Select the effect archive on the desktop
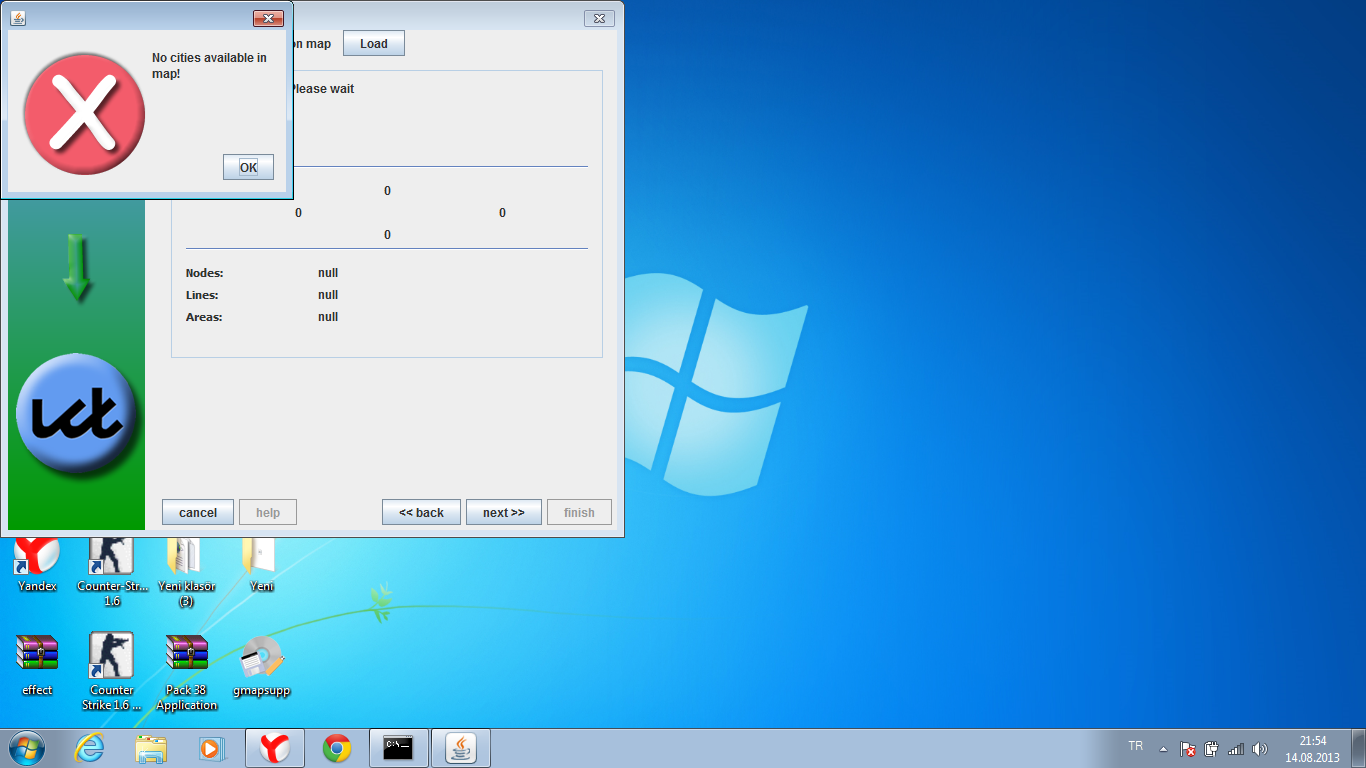The height and width of the screenshot is (768, 1366). pos(38,664)
